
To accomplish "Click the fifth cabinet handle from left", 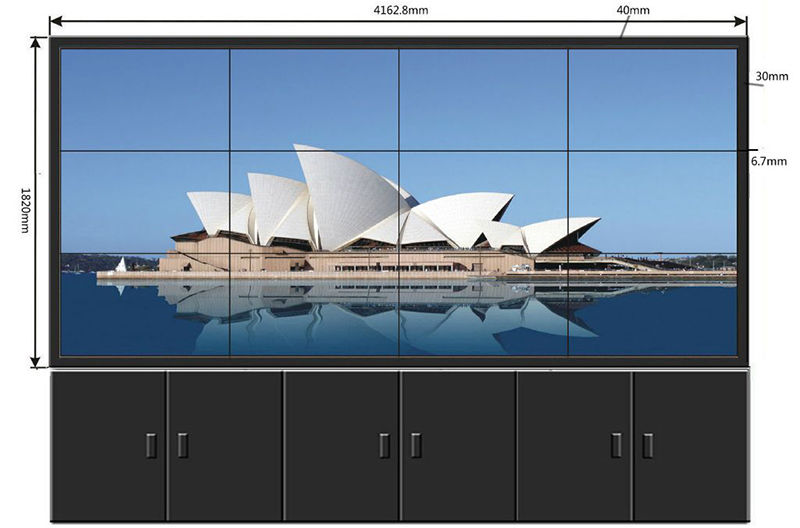I will click(616, 445).
